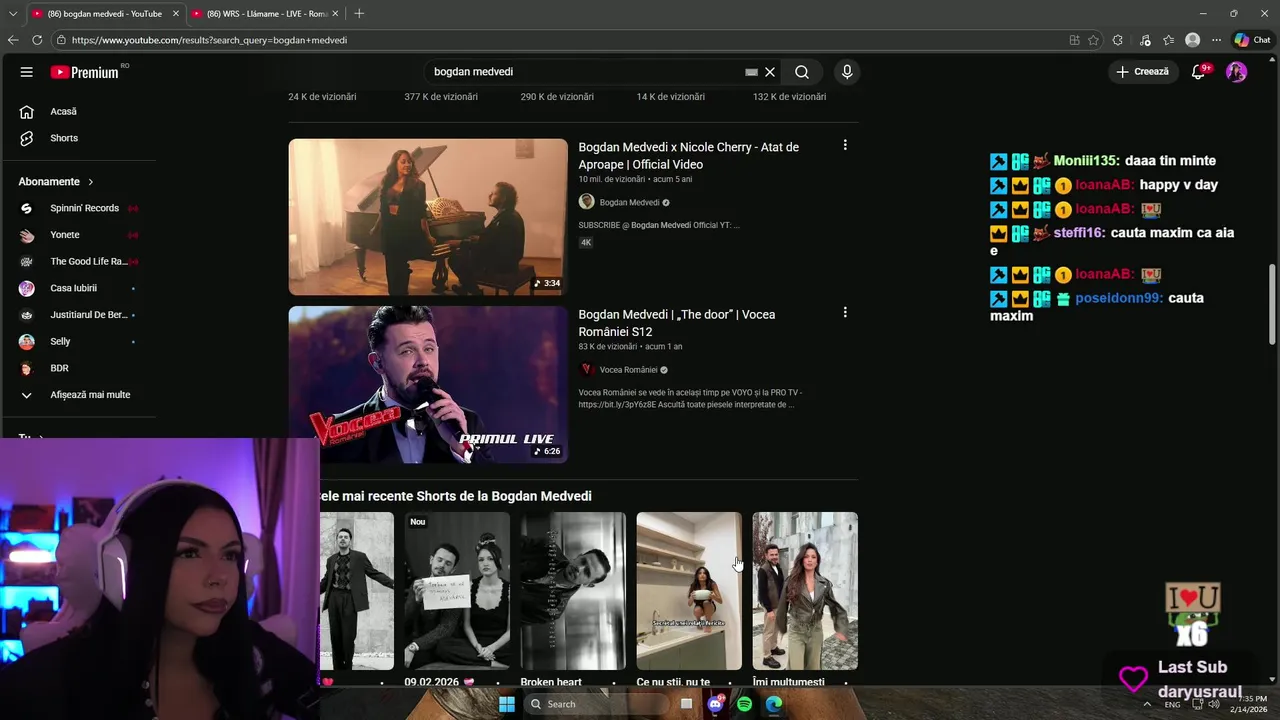View site information lock icon
1280x720 pixels.
point(61,40)
